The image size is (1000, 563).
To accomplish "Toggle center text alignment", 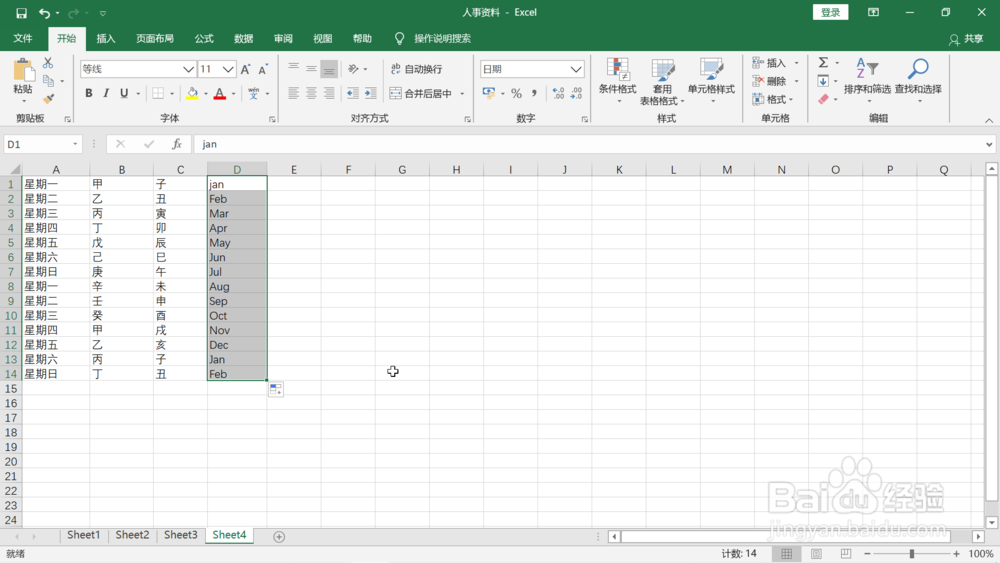I will pyautogui.click(x=311, y=93).
